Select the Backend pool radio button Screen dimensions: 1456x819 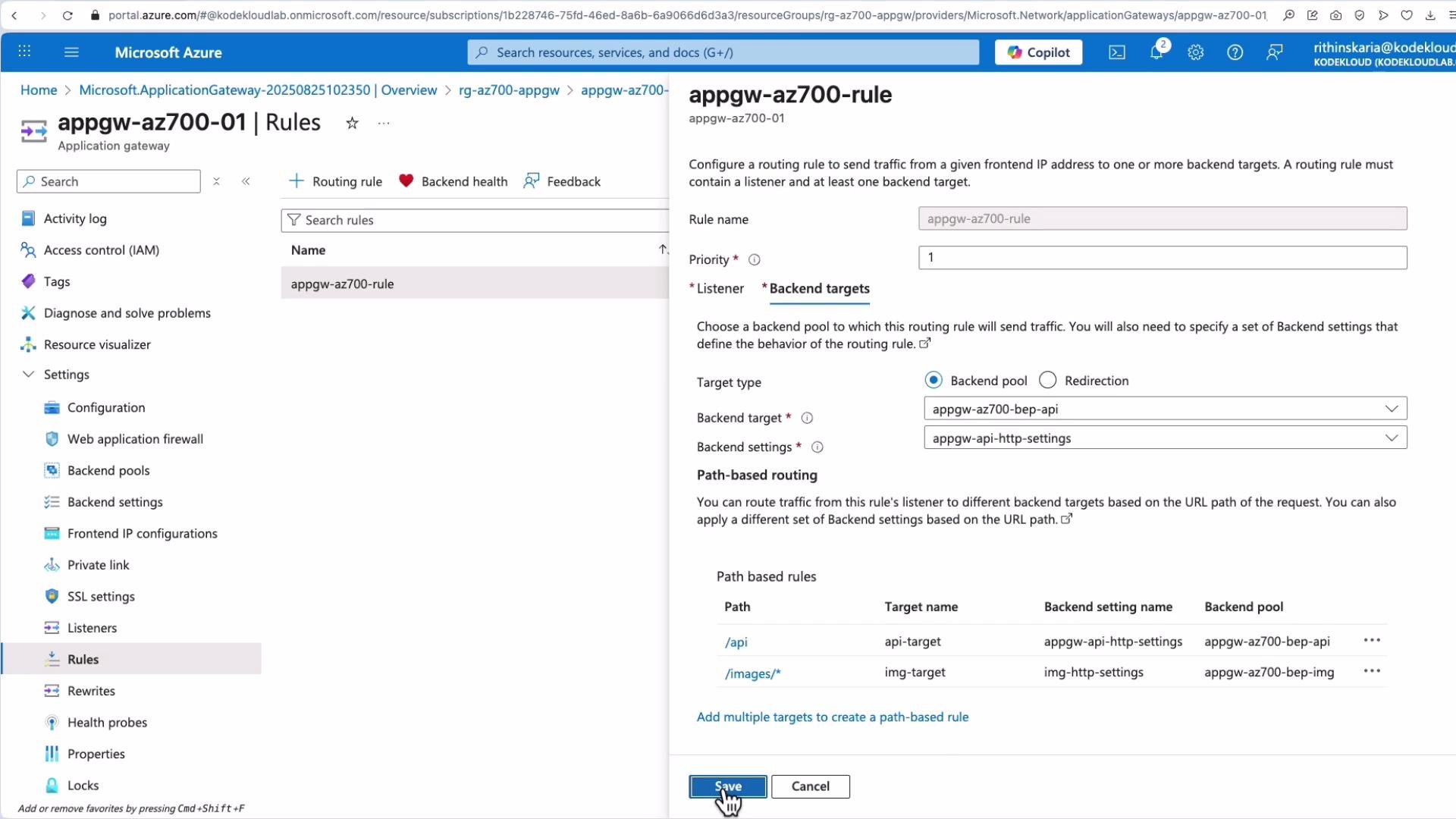tap(934, 380)
